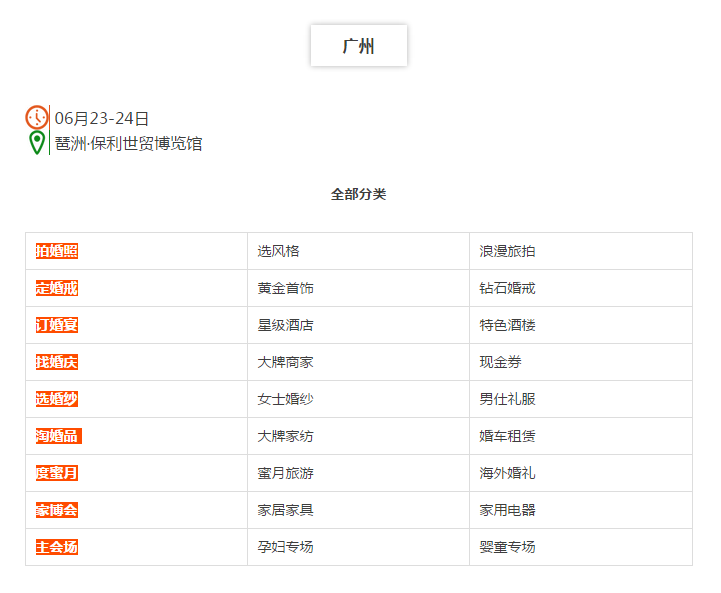Open the 选婚纱 category
Viewport: 721px width, 593px height.
click(x=57, y=399)
